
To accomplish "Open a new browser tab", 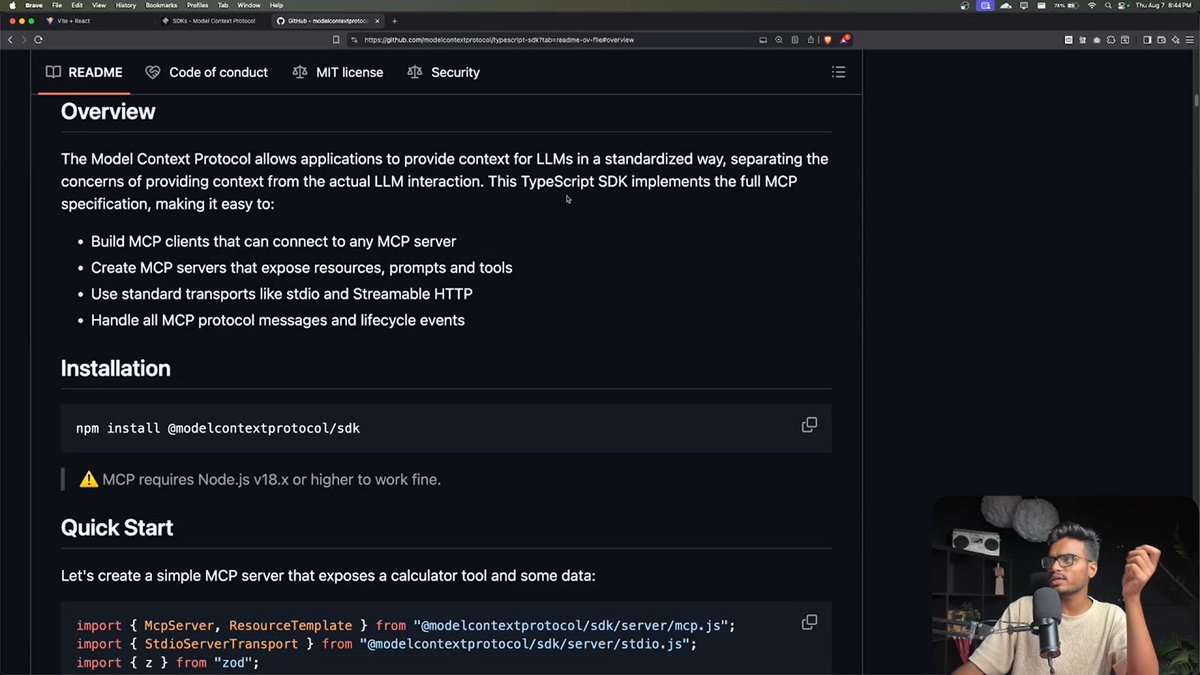I will pyautogui.click(x=394, y=20).
